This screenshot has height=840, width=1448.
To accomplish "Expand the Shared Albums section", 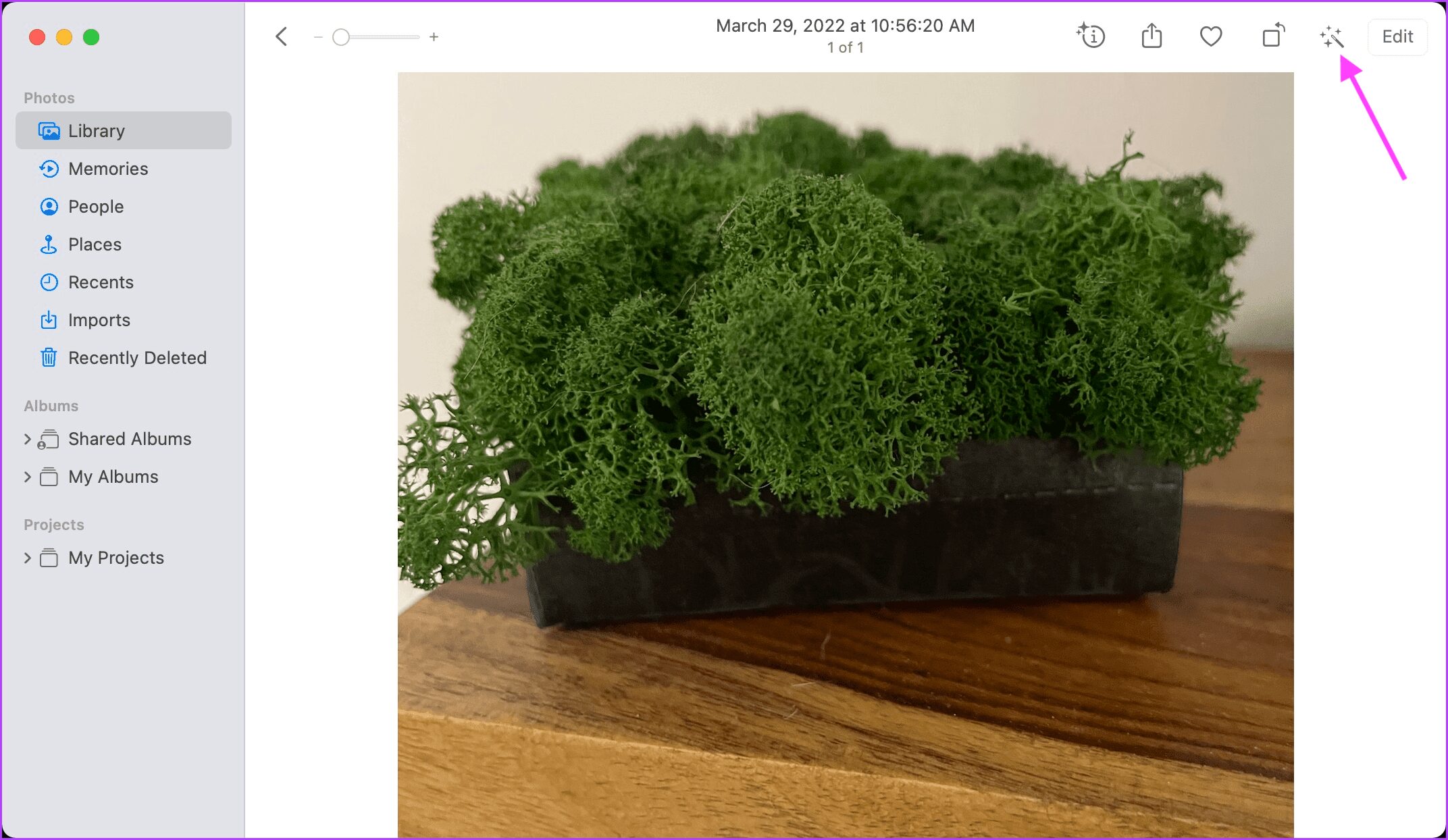I will [28, 439].
